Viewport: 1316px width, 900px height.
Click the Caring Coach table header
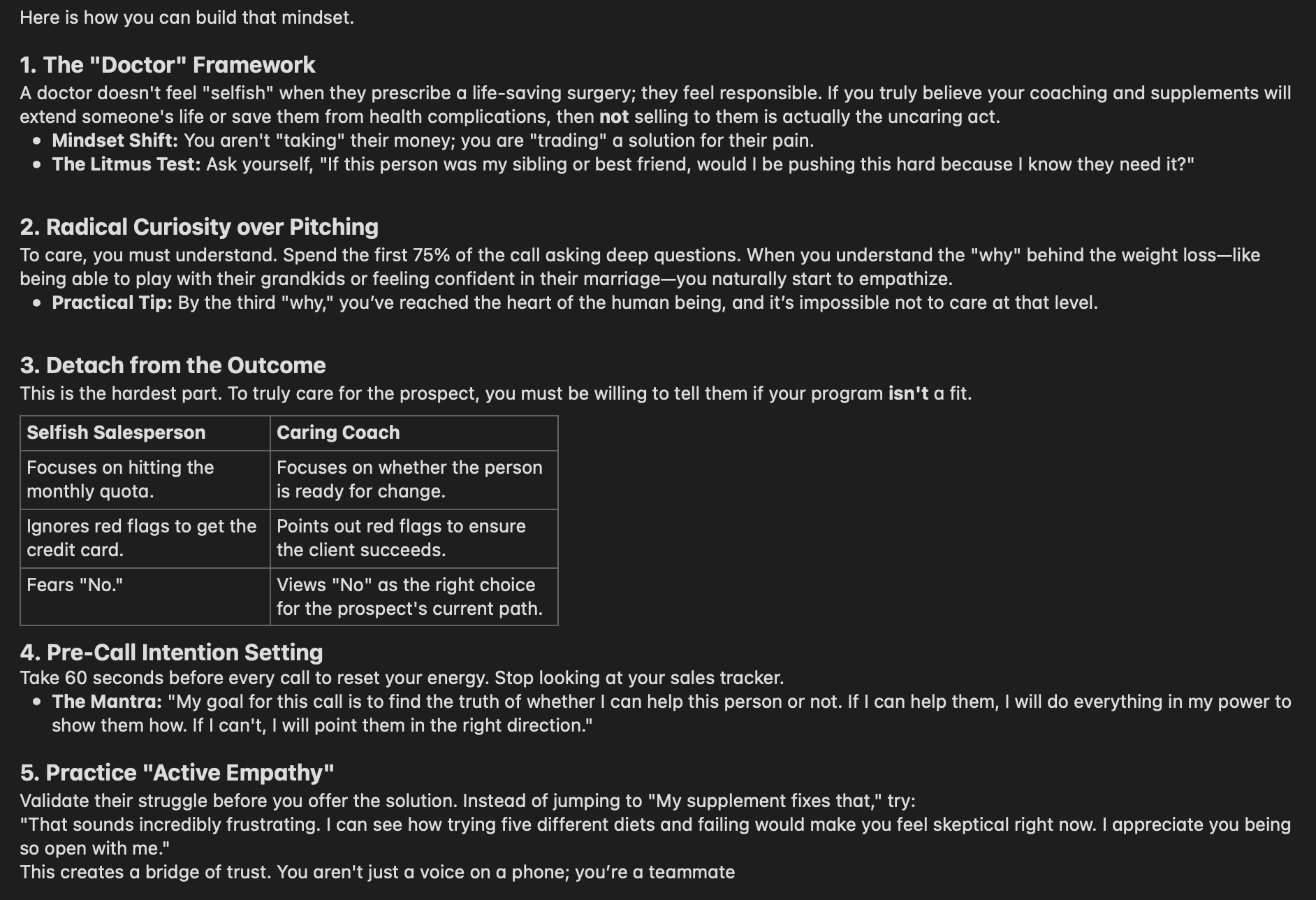point(338,433)
